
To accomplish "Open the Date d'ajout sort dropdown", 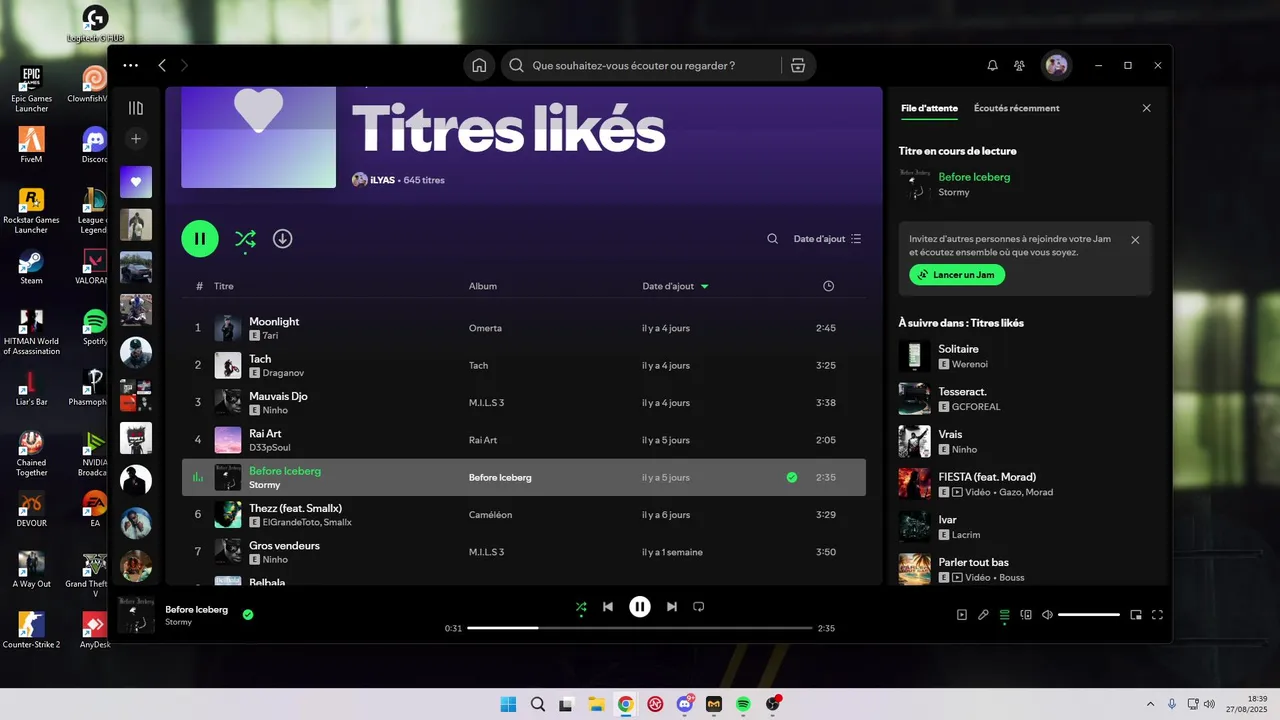I will point(827,239).
